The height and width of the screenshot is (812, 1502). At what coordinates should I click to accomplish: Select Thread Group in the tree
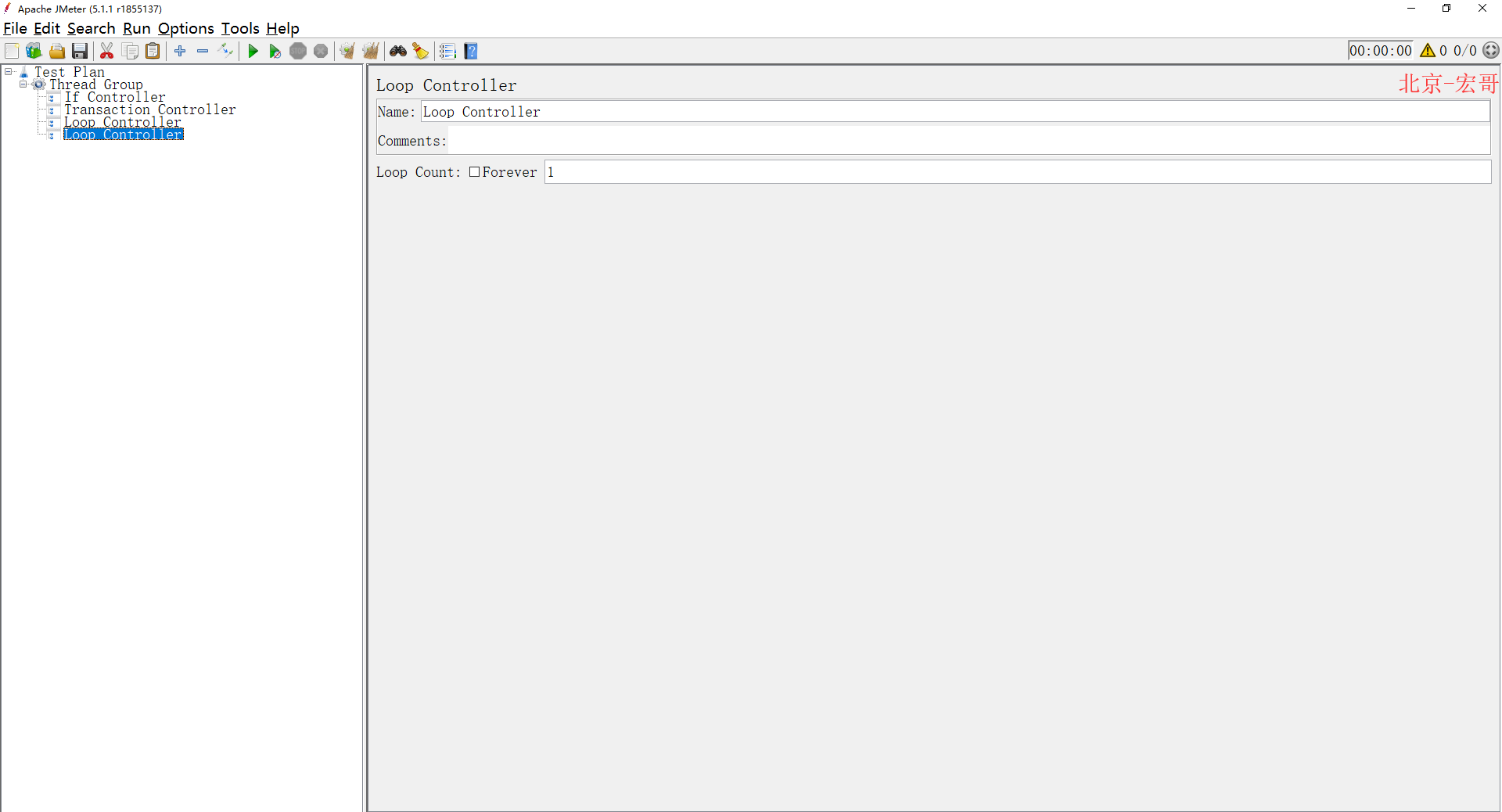click(96, 84)
